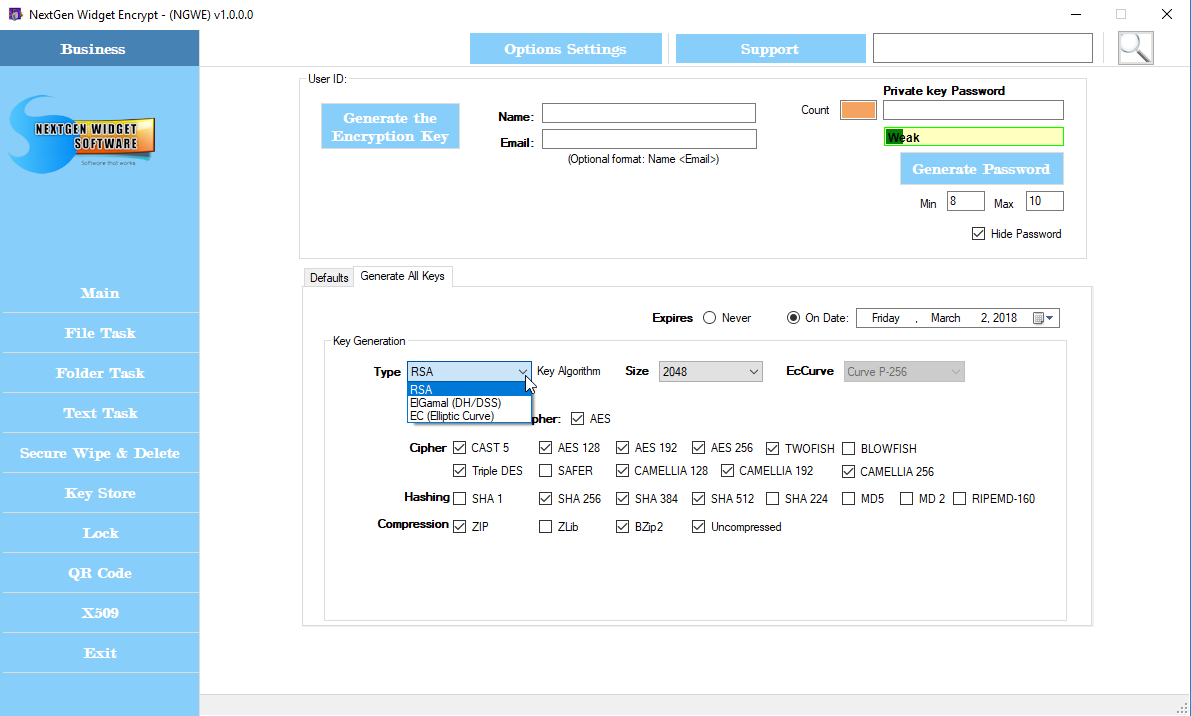Viewport: 1191px width, 716px height.
Task: Click the expiry date field
Action: (957, 318)
